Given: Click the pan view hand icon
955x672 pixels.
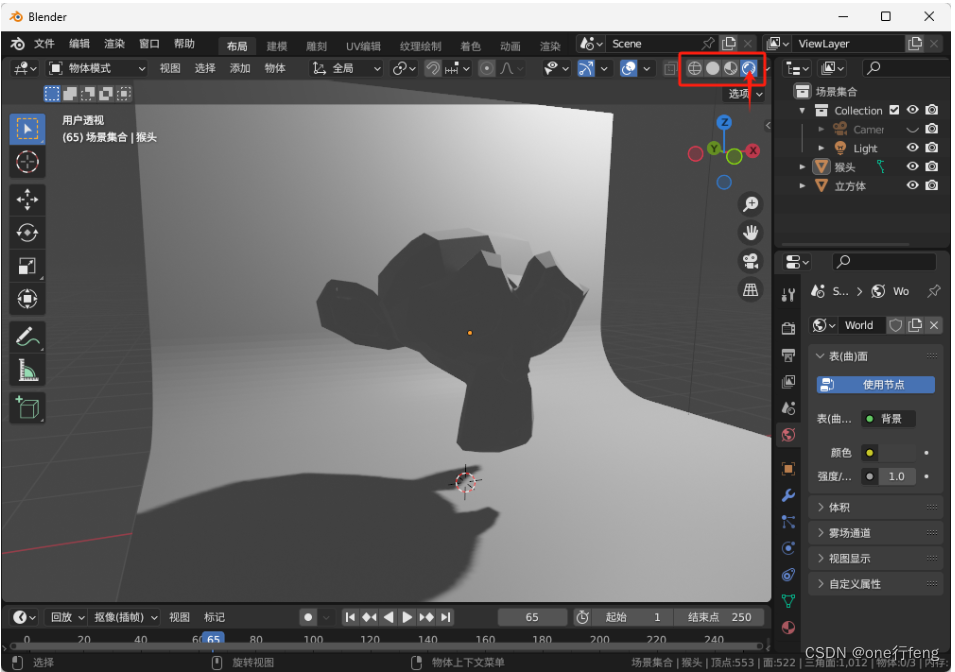Looking at the screenshot, I should [x=750, y=232].
